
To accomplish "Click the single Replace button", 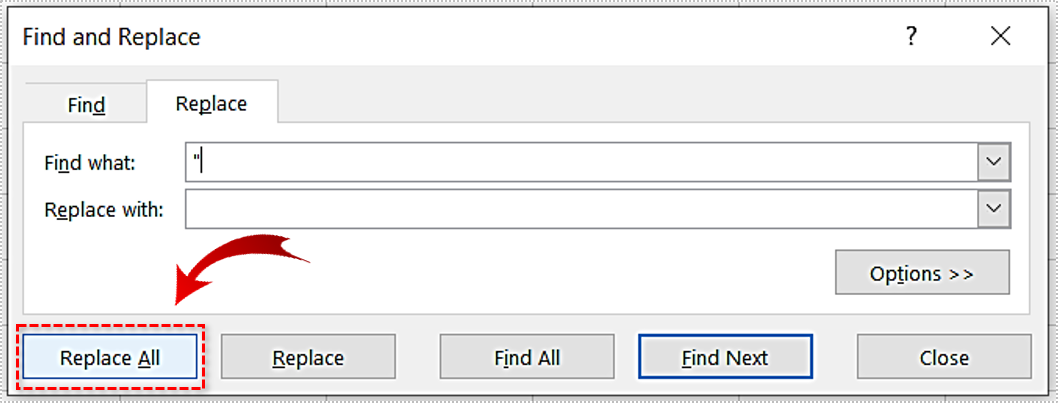I will [x=308, y=357].
